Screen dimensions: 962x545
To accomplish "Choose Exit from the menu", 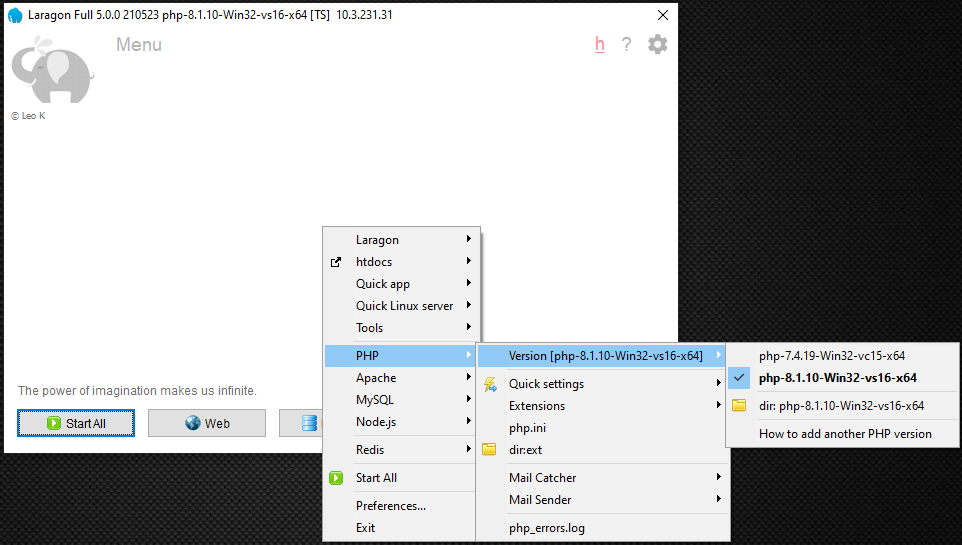I will tap(401, 528).
